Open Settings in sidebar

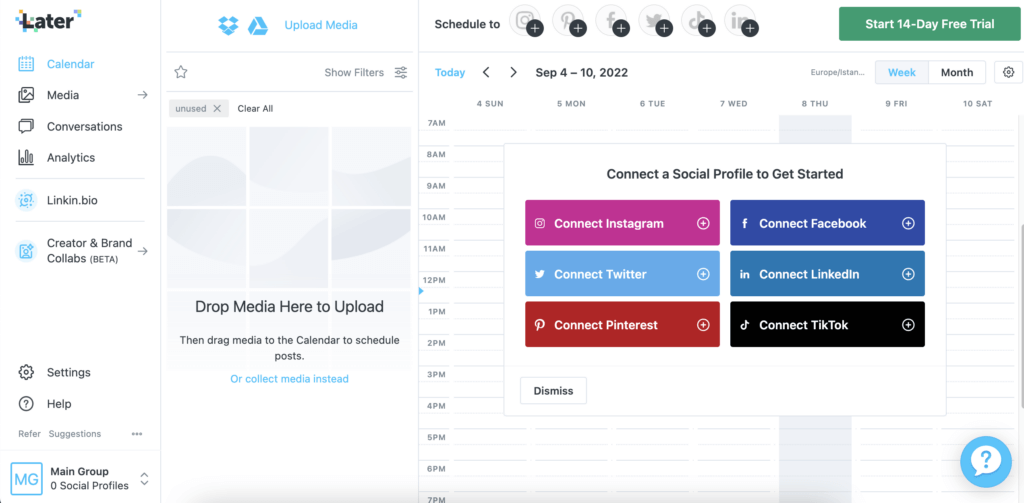[69, 372]
